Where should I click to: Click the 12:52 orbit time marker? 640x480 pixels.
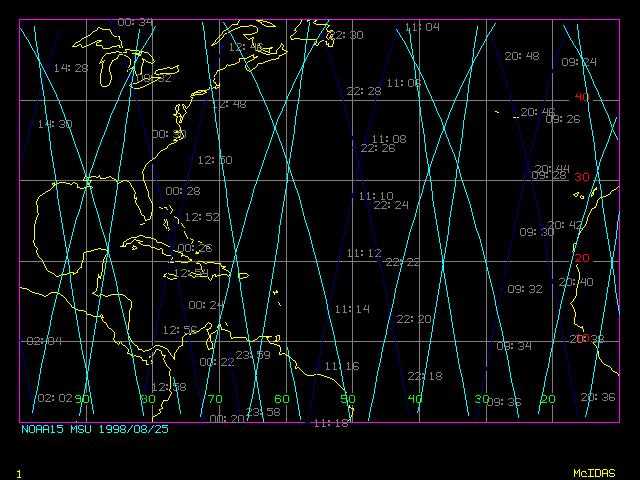(202, 217)
